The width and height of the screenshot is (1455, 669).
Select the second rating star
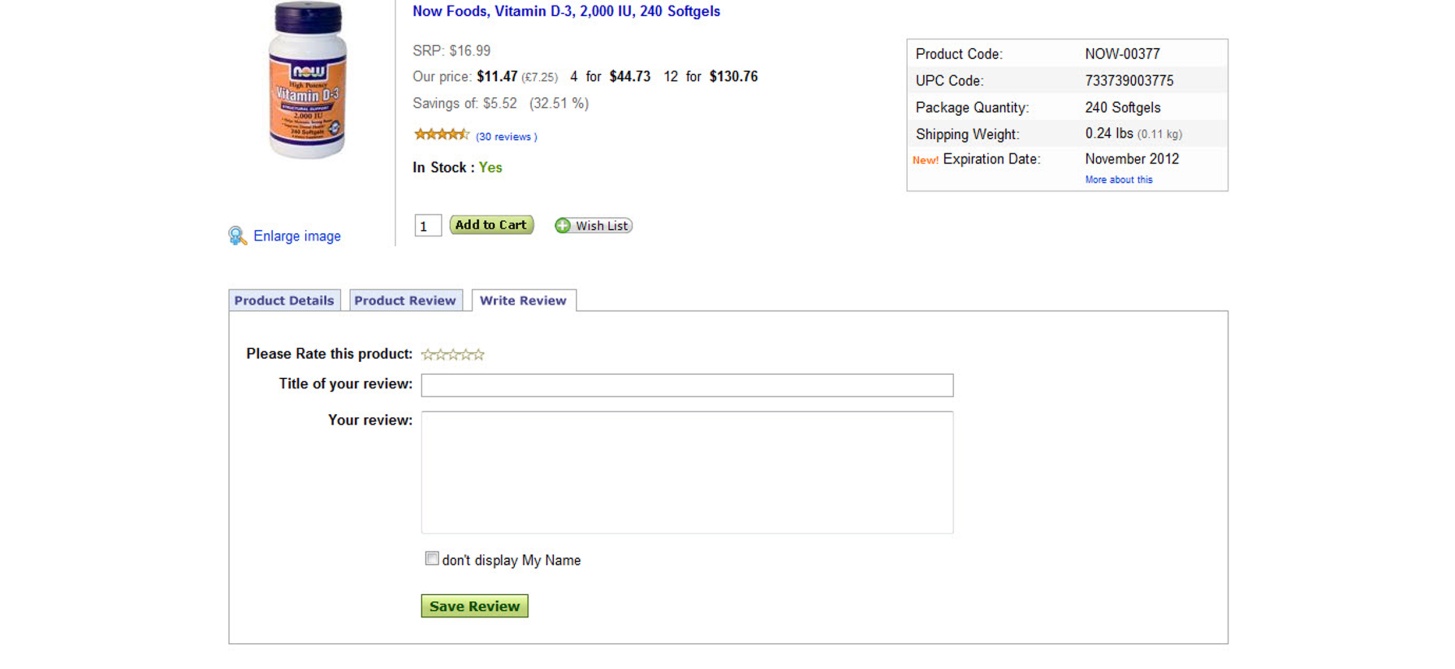click(440, 354)
